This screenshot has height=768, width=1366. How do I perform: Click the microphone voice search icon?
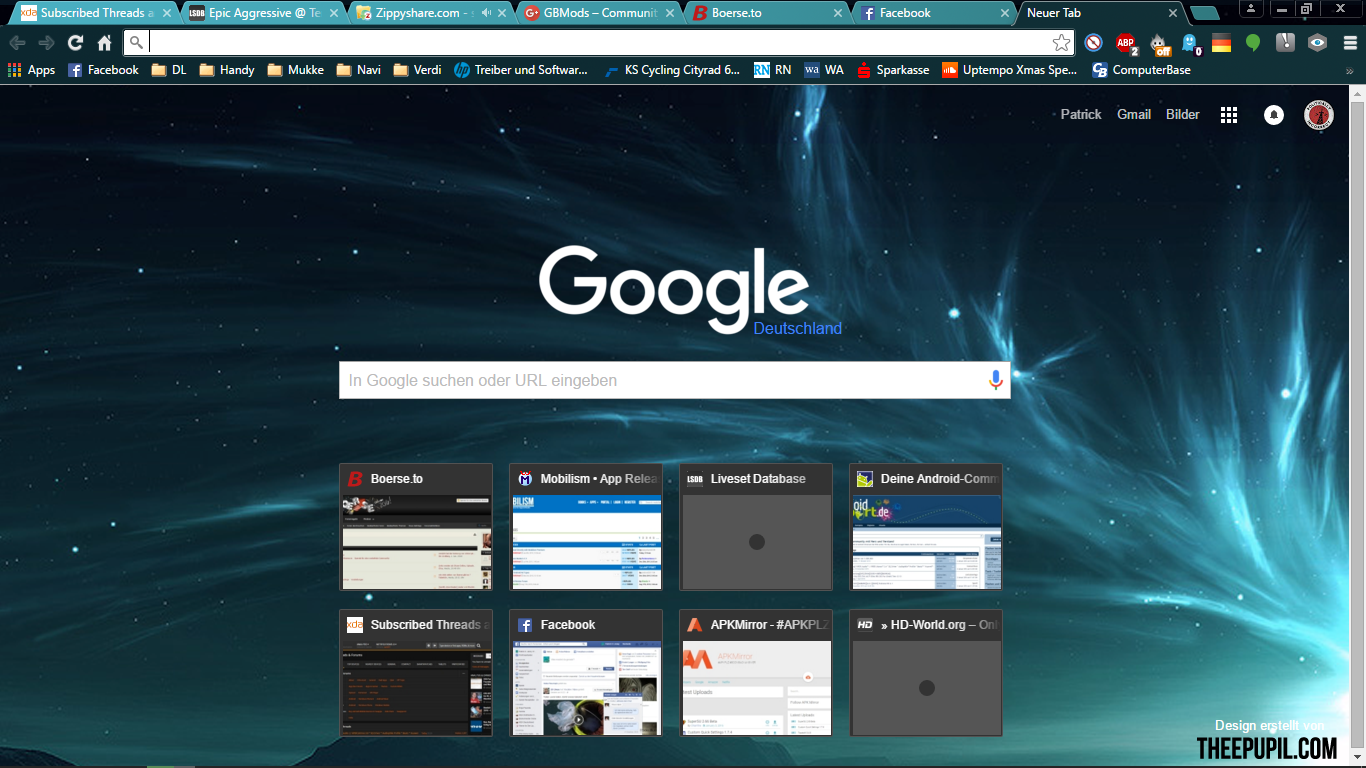995,380
